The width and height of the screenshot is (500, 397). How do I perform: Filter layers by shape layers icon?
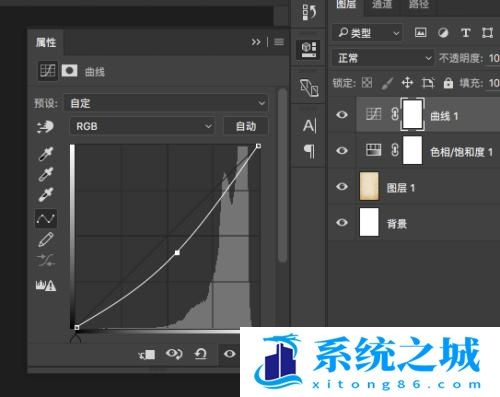pyautogui.click(x=487, y=33)
